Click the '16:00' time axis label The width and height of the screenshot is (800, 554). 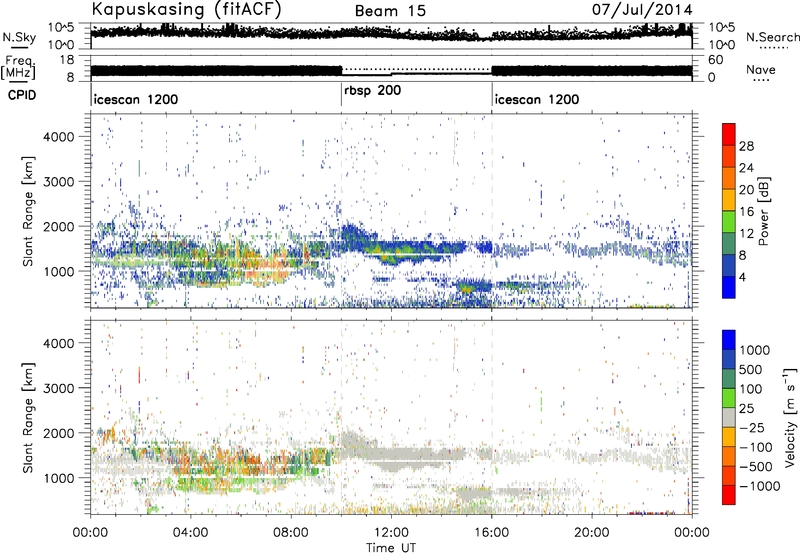pos(491,533)
